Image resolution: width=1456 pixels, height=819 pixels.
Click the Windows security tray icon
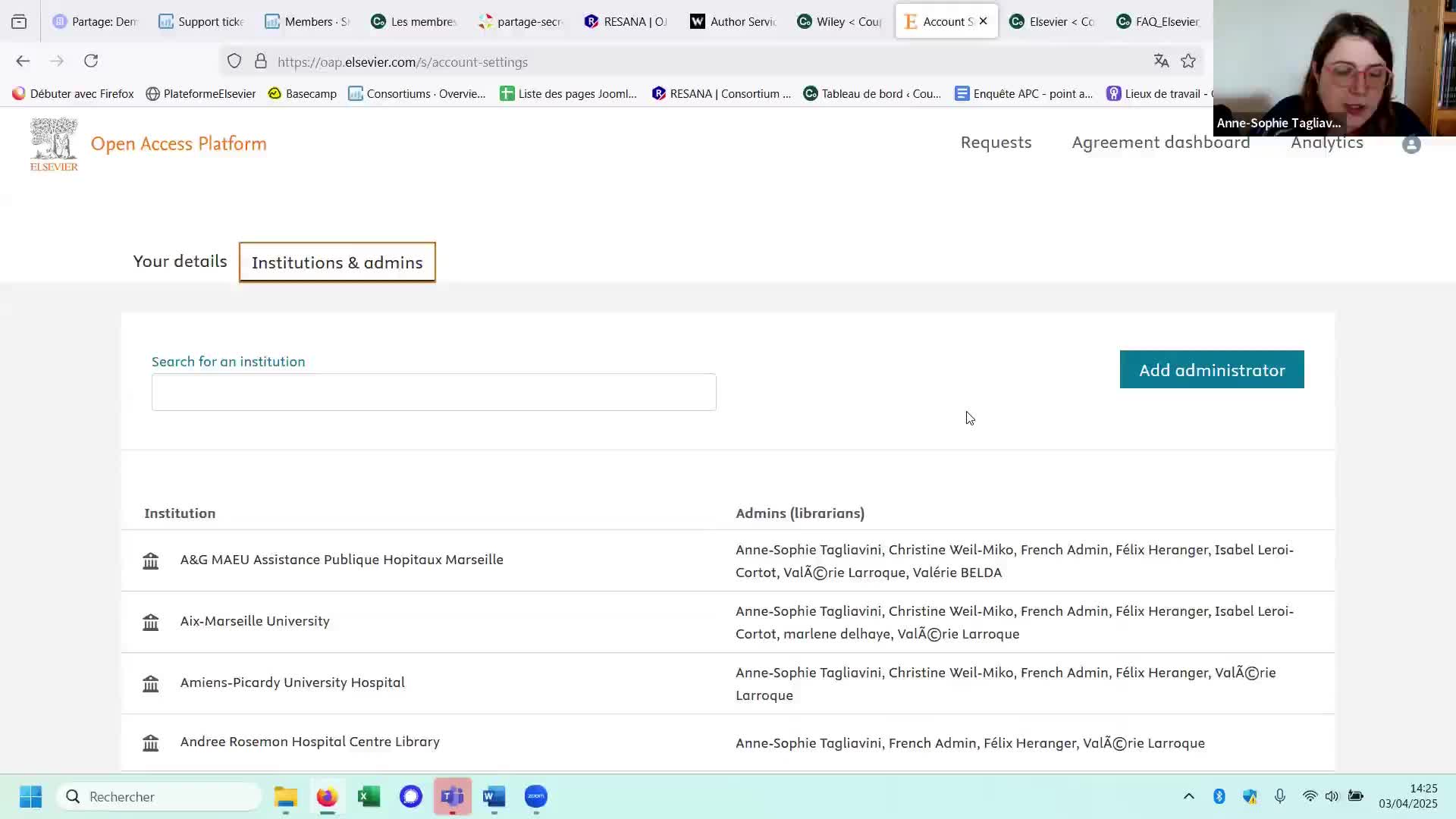pyautogui.click(x=1250, y=796)
